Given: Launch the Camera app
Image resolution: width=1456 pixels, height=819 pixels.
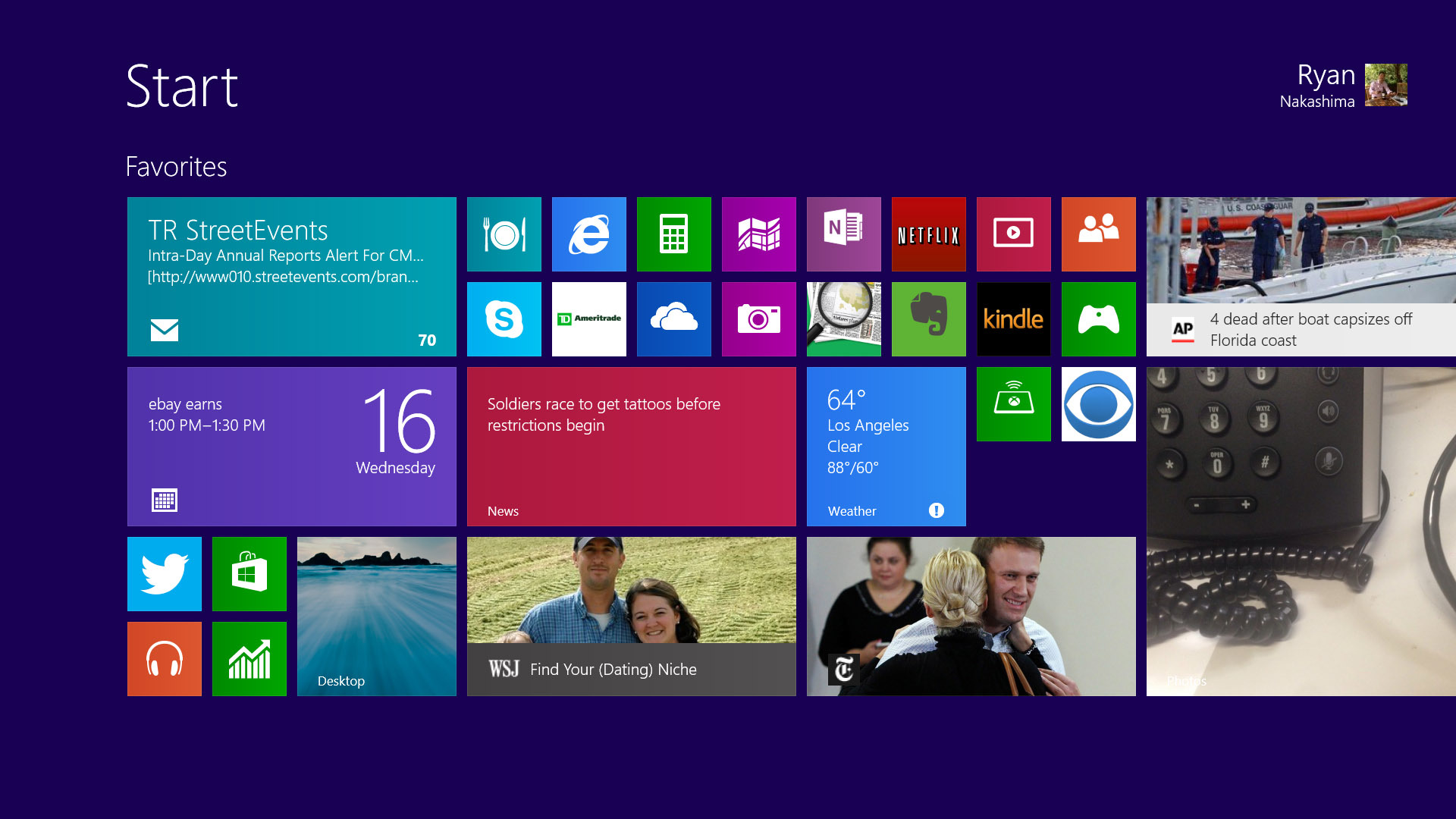Looking at the screenshot, I should click(758, 318).
